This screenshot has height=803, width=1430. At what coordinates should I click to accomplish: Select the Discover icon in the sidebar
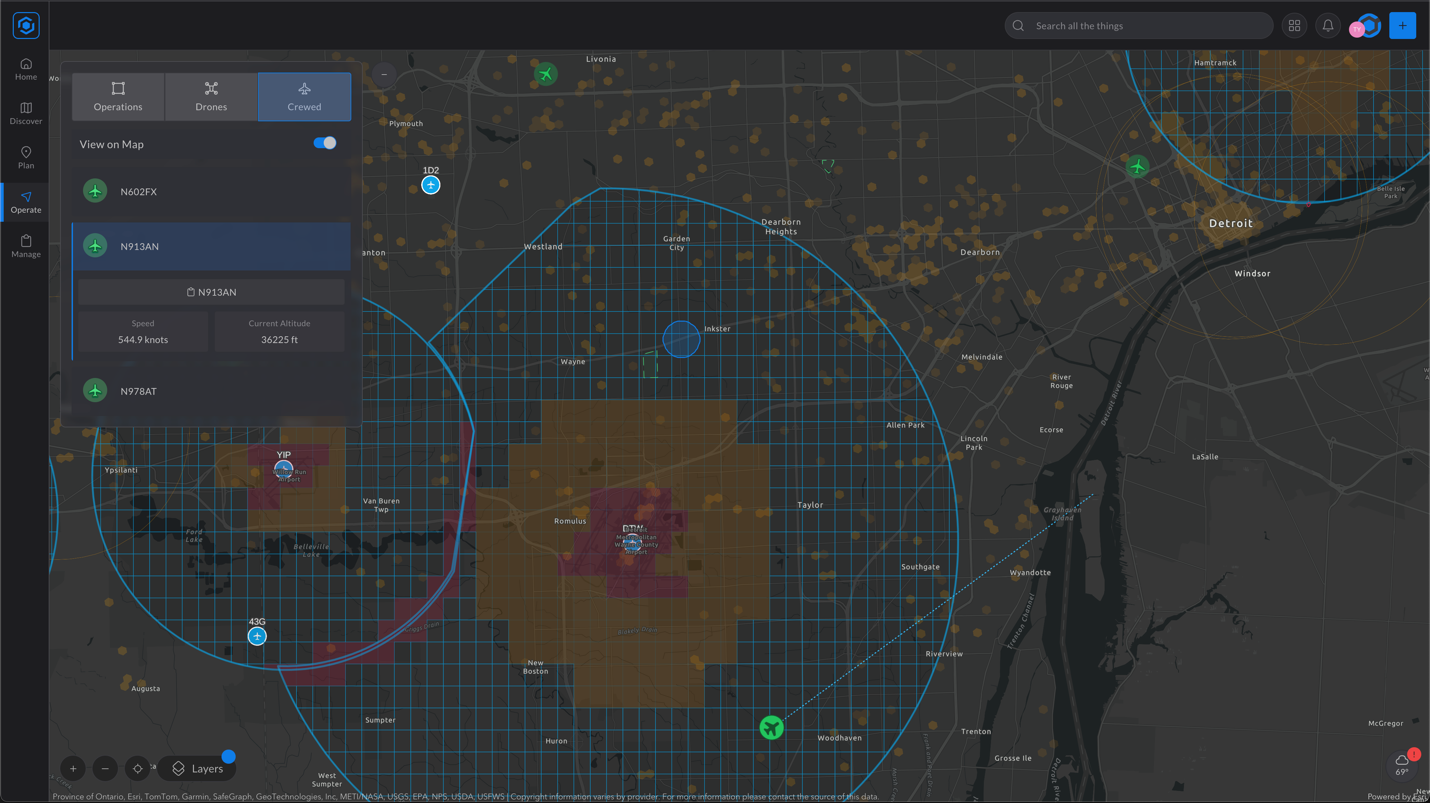click(x=25, y=113)
